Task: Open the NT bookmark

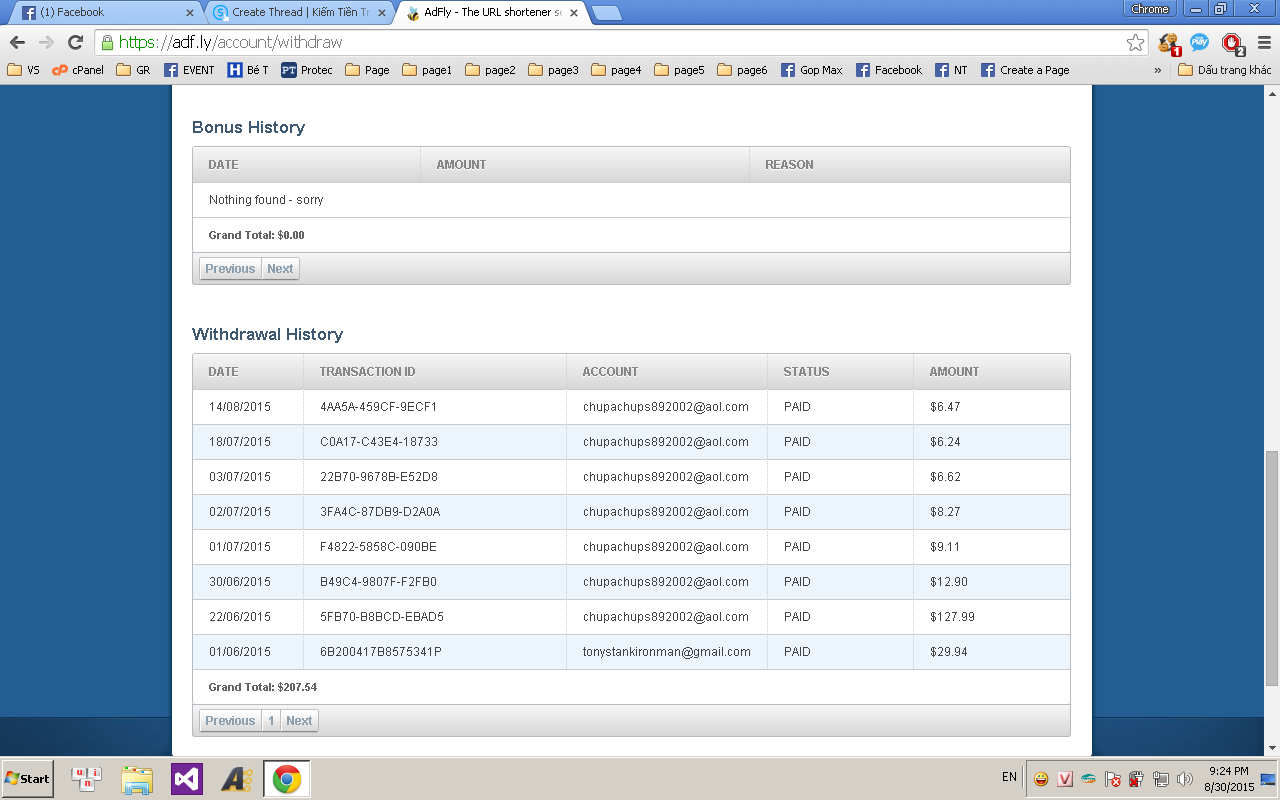Action: pos(951,70)
